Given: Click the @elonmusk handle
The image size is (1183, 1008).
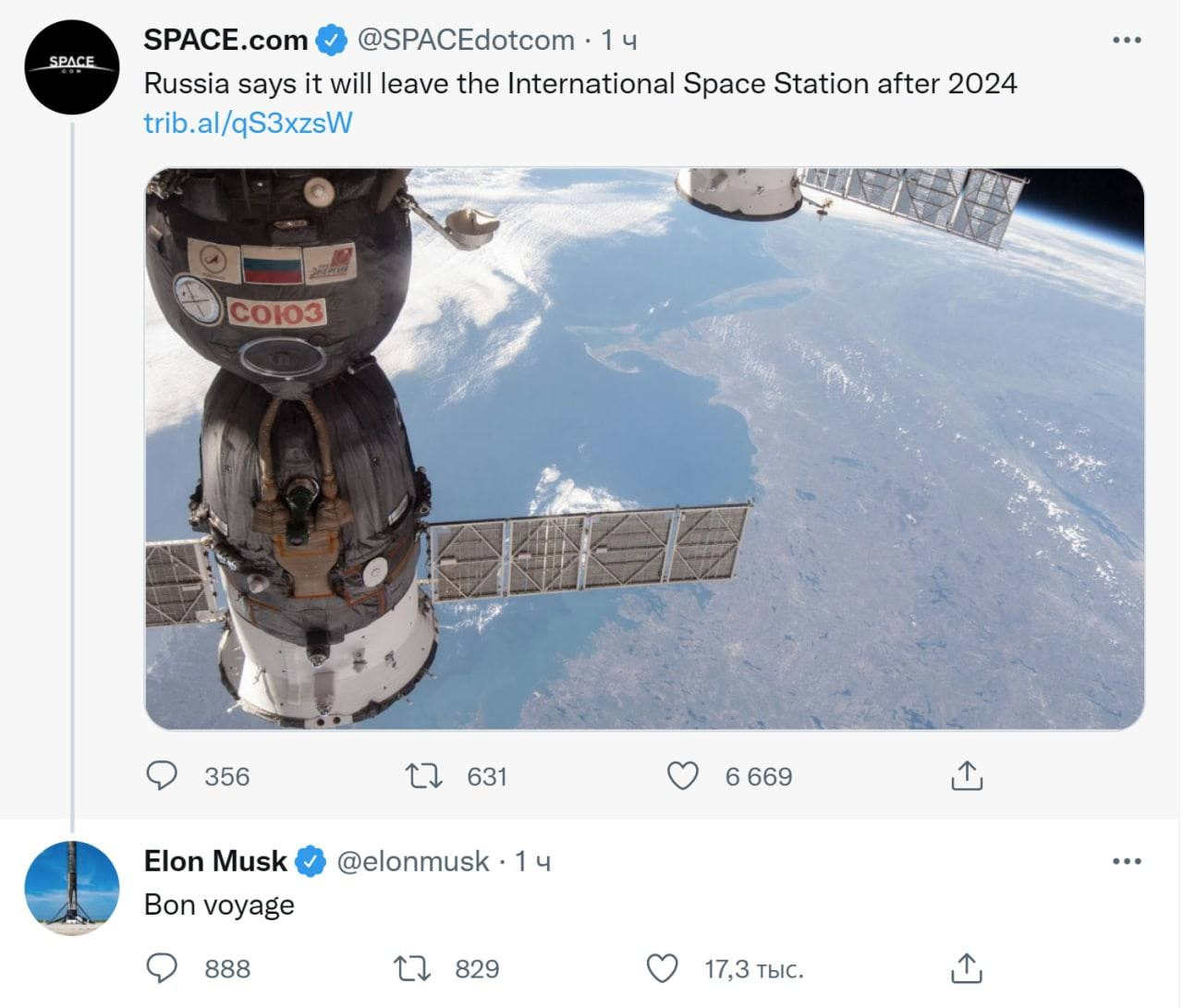Looking at the screenshot, I should coord(412,861).
